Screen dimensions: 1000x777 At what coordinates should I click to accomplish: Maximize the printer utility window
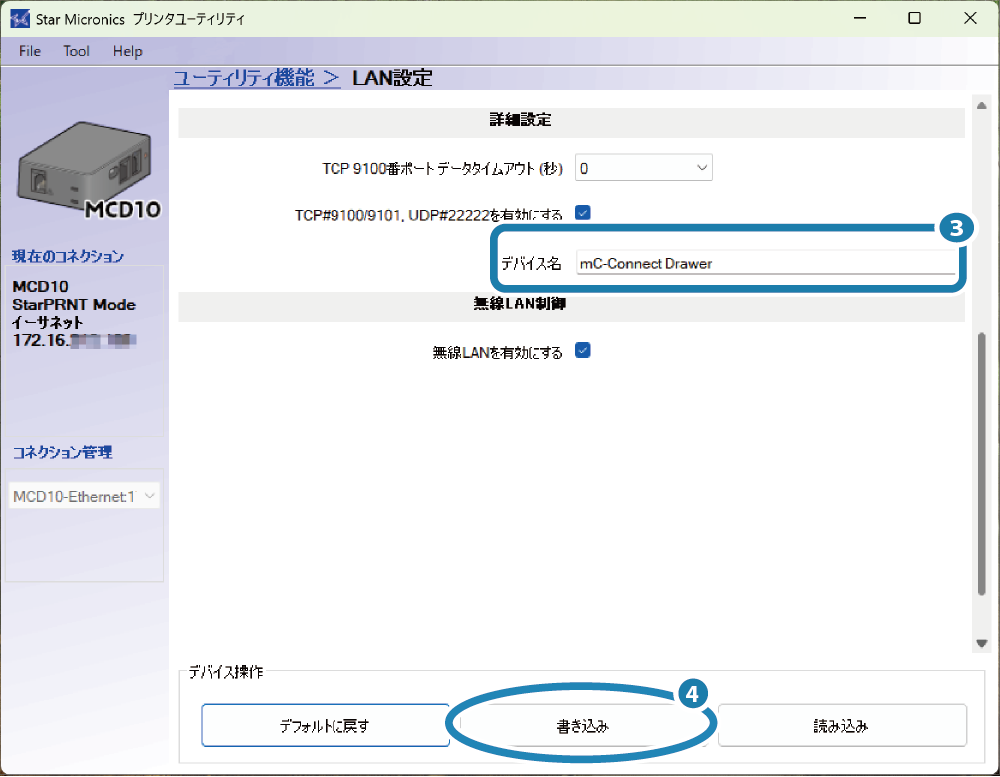pos(914,19)
